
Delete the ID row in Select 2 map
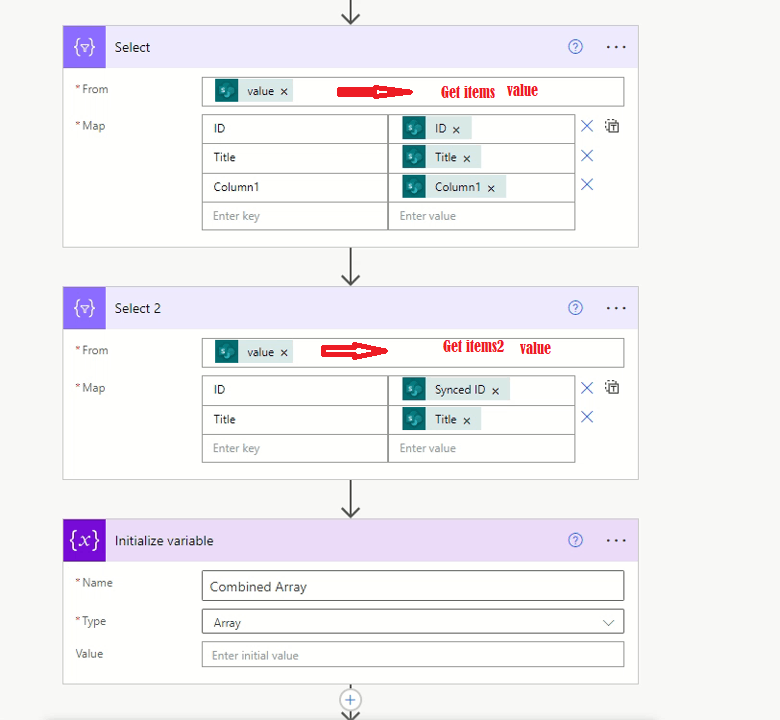point(587,388)
